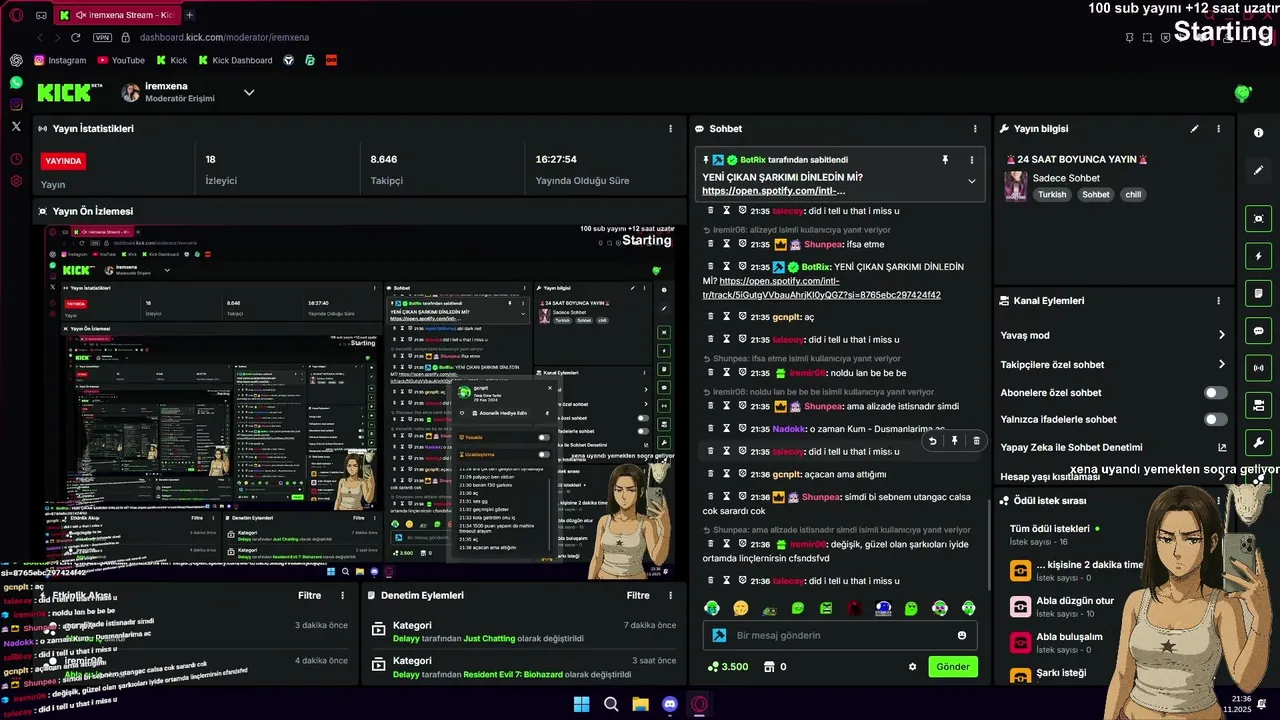Open the Kick Dashboard bookmark
The width and height of the screenshot is (1280, 720).
pos(235,60)
